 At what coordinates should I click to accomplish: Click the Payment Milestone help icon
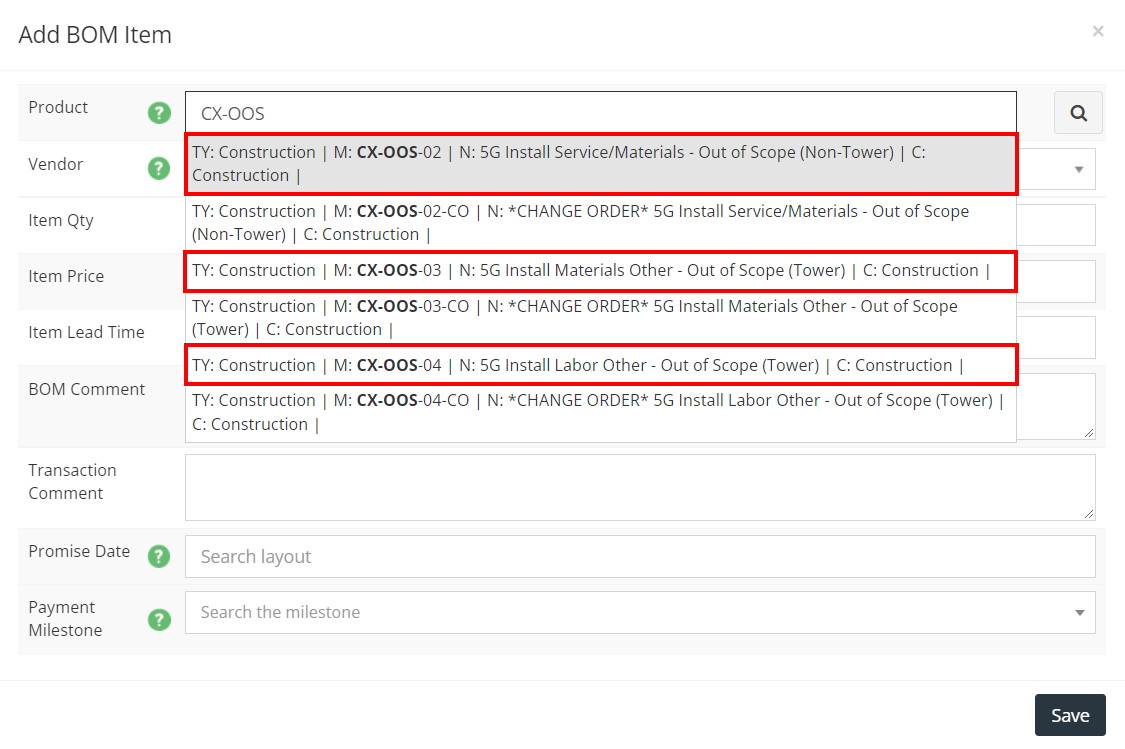(x=159, y=619)
